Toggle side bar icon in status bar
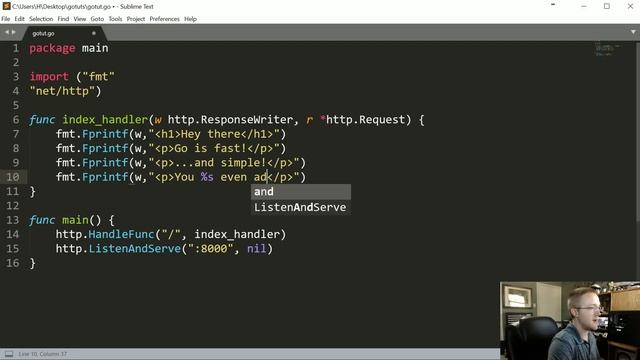This screenshot has width=640, height=360. point(9,354)
